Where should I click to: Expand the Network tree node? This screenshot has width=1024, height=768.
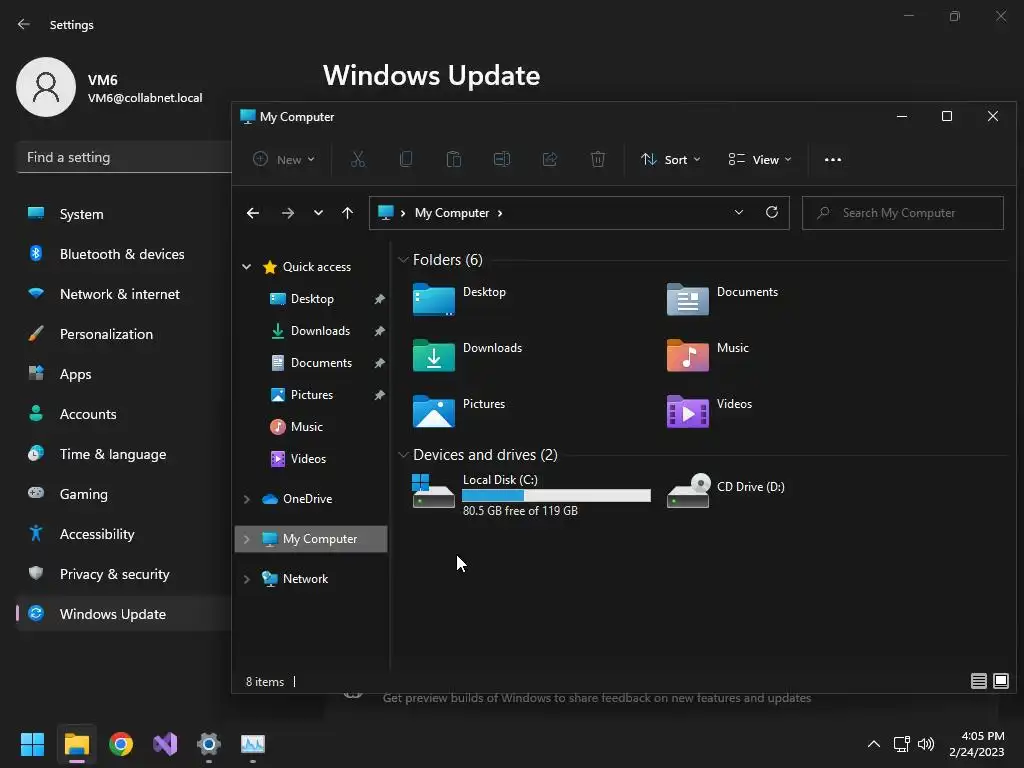(246, 579)
